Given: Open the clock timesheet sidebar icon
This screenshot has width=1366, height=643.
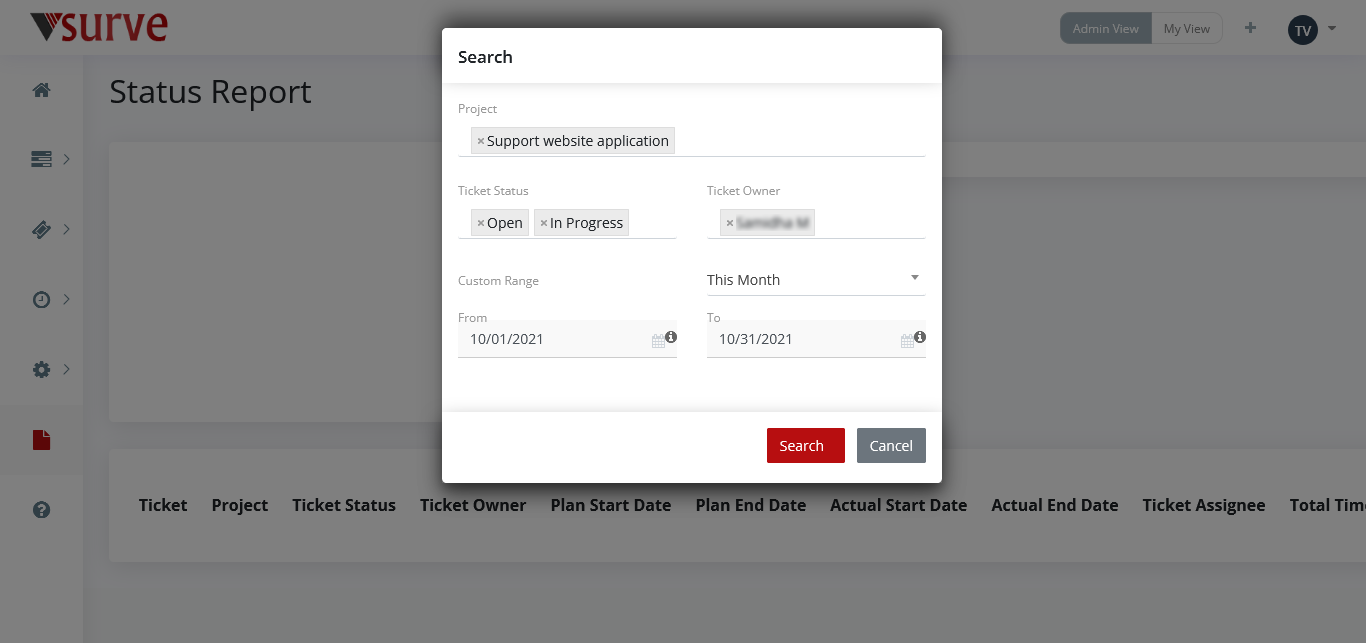Looking at the screenshot, I should (41, 299).
